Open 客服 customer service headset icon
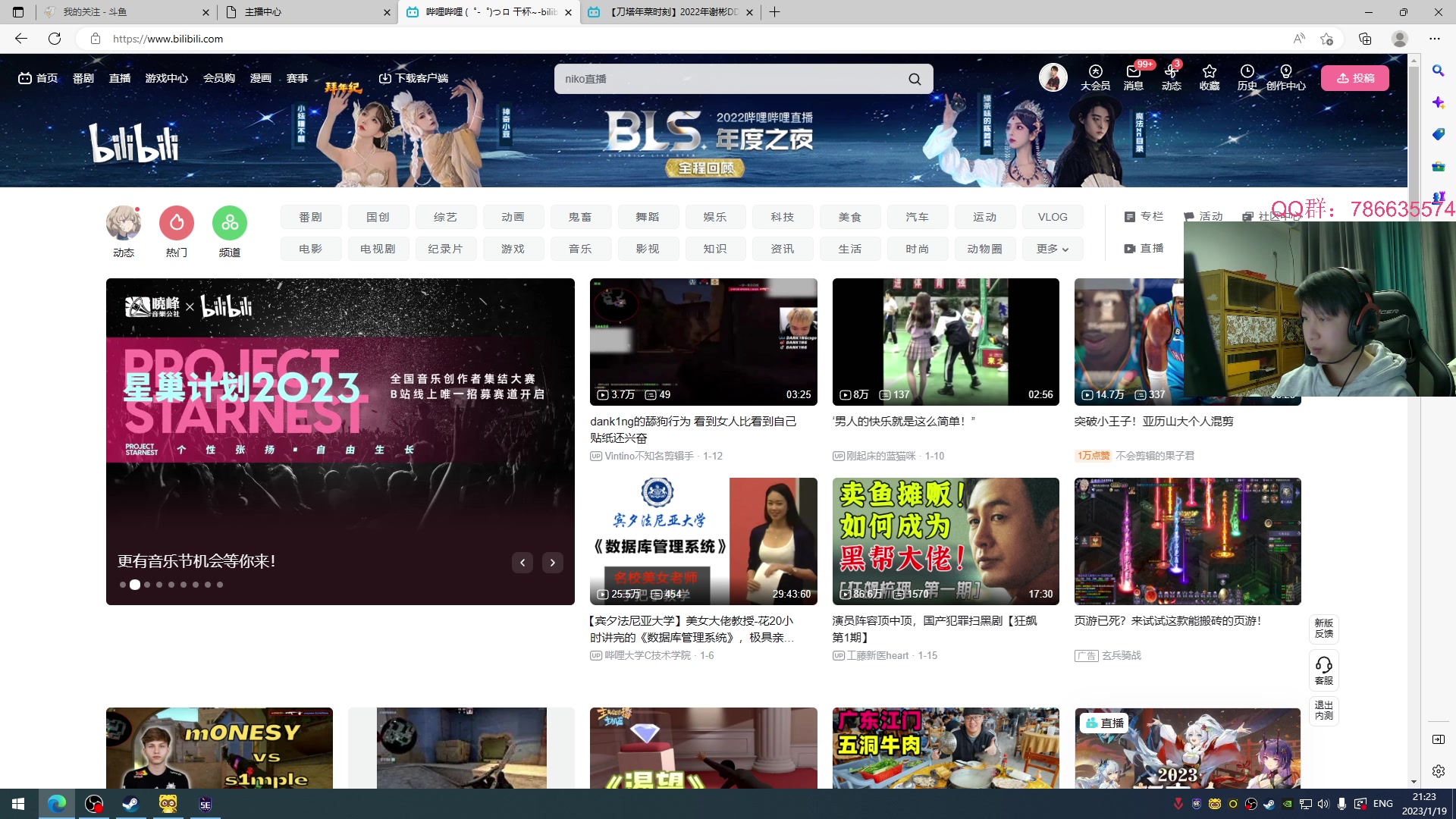The image size is (1456, 819). [1323, 670]
